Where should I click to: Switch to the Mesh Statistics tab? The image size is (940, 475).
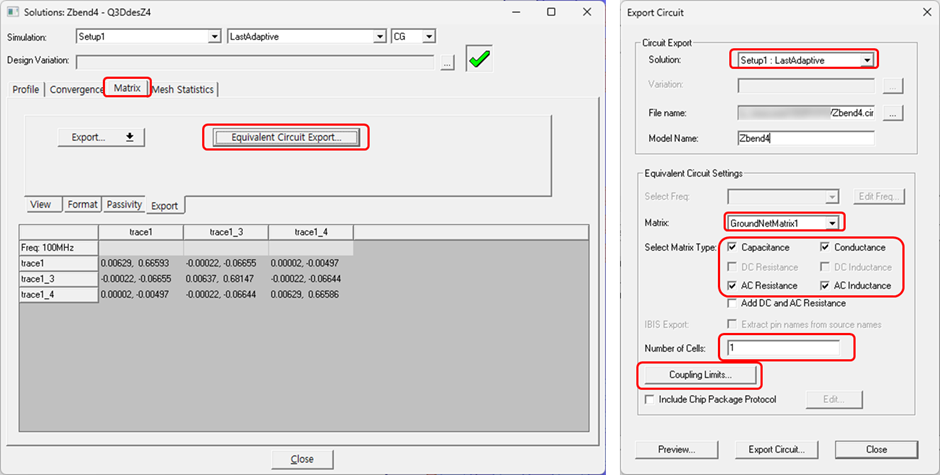click(183, 90)
